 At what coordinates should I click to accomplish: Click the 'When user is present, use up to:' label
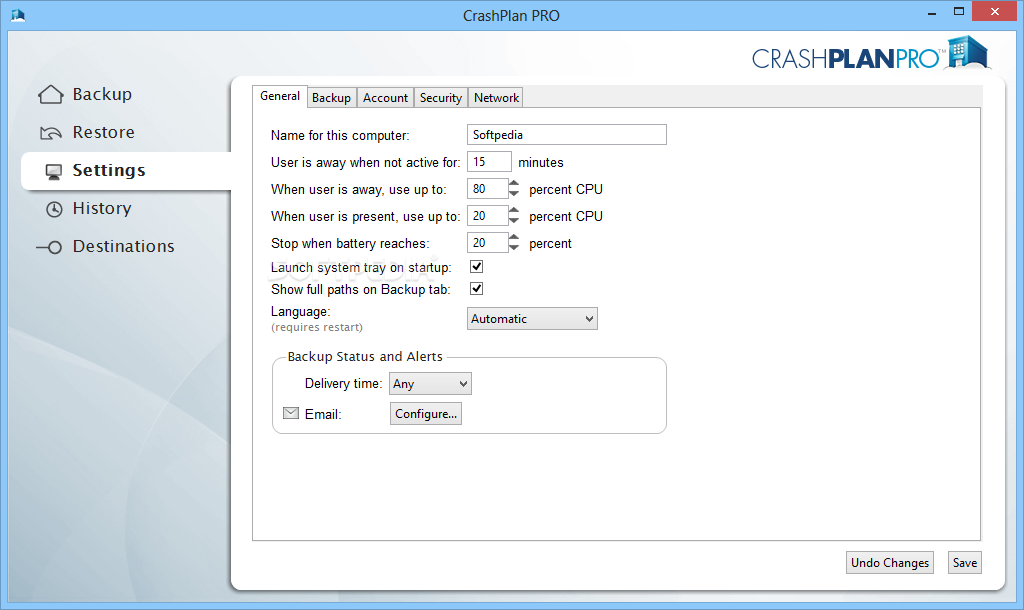[366, 216]
